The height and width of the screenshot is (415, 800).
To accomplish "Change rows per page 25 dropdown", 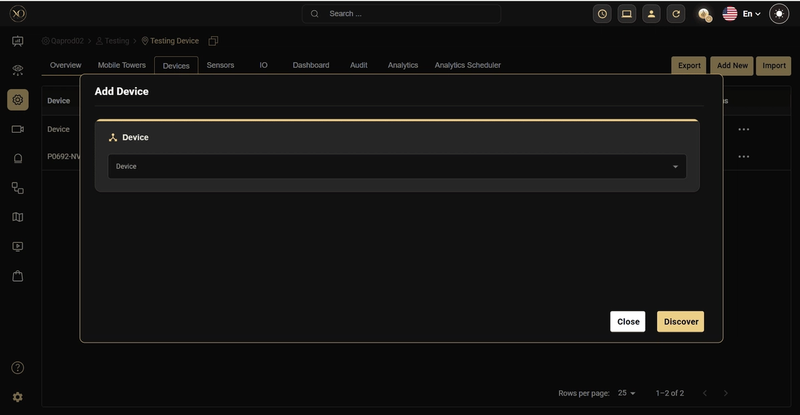I will click(x=627, y=393).
